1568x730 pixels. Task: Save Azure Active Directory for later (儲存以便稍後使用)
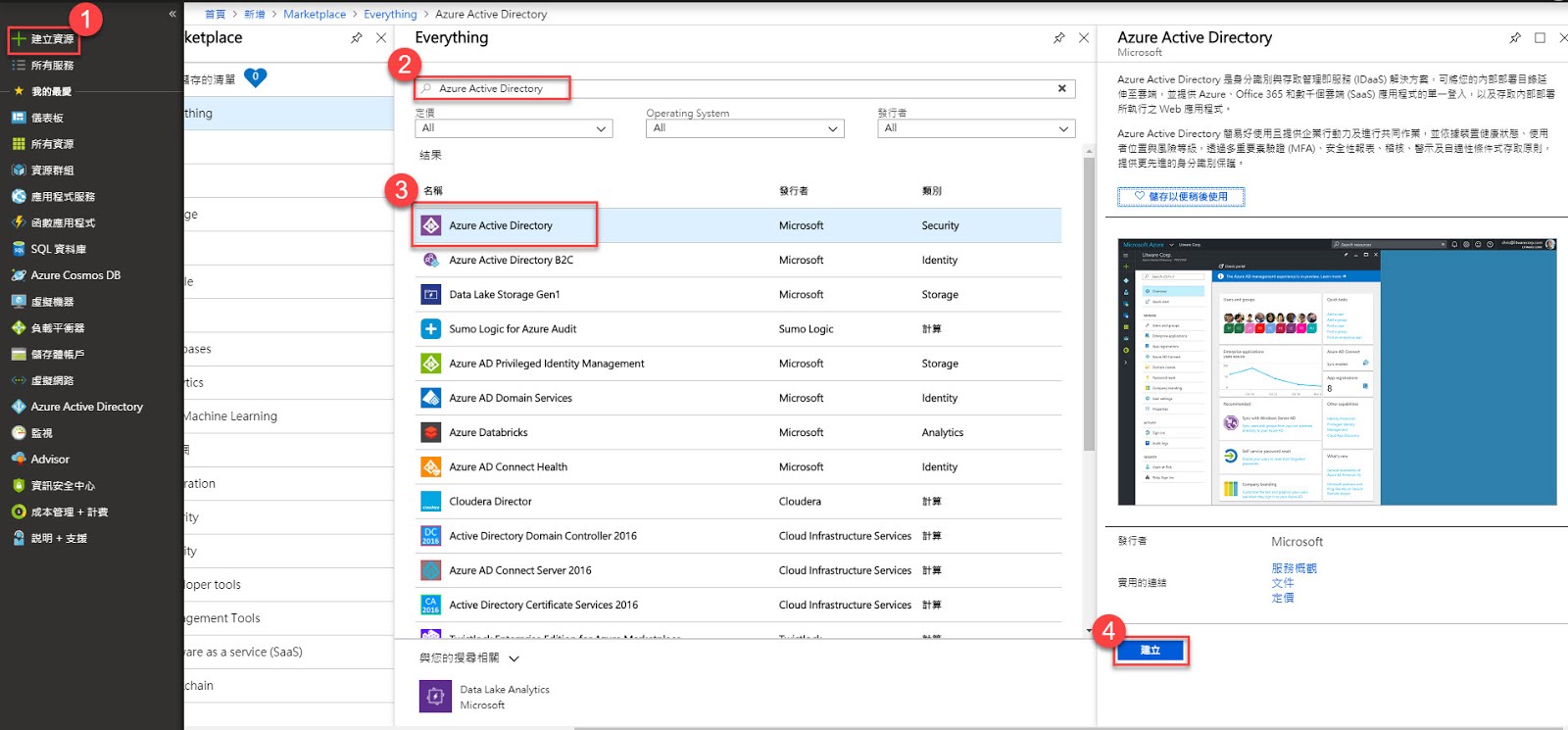pyautogui.click(x=1181, y=197)
